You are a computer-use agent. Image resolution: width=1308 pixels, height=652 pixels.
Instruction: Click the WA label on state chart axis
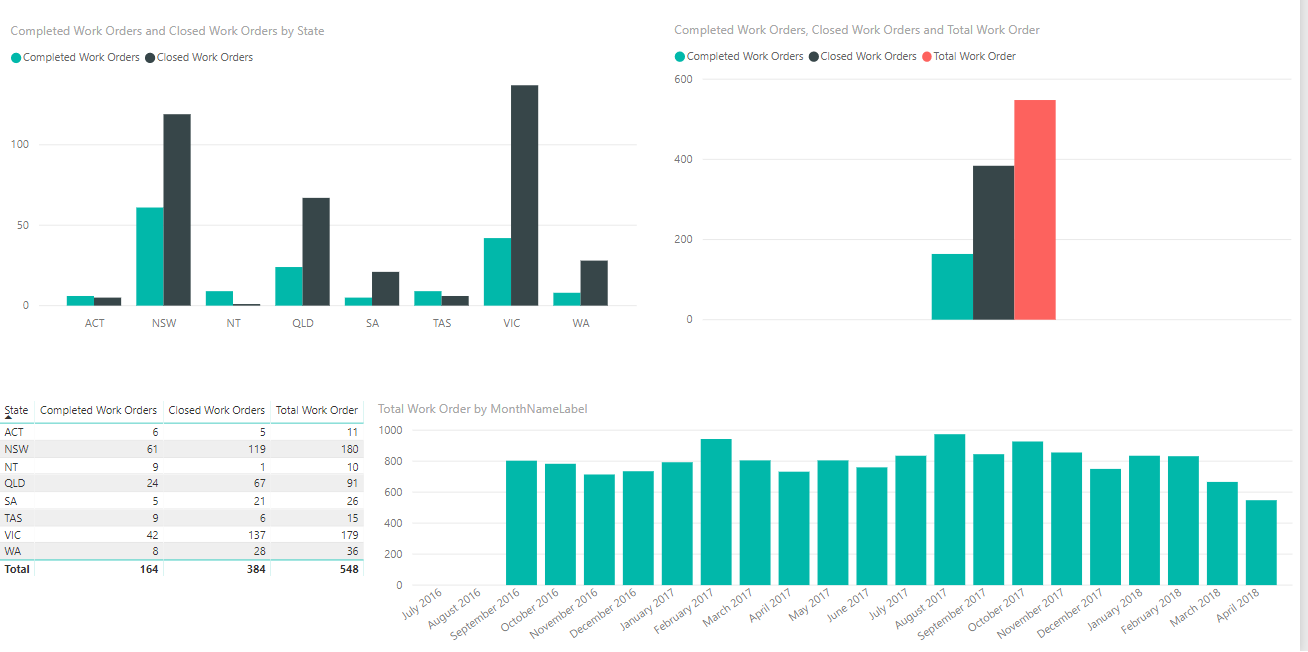(x=581, y=323)
